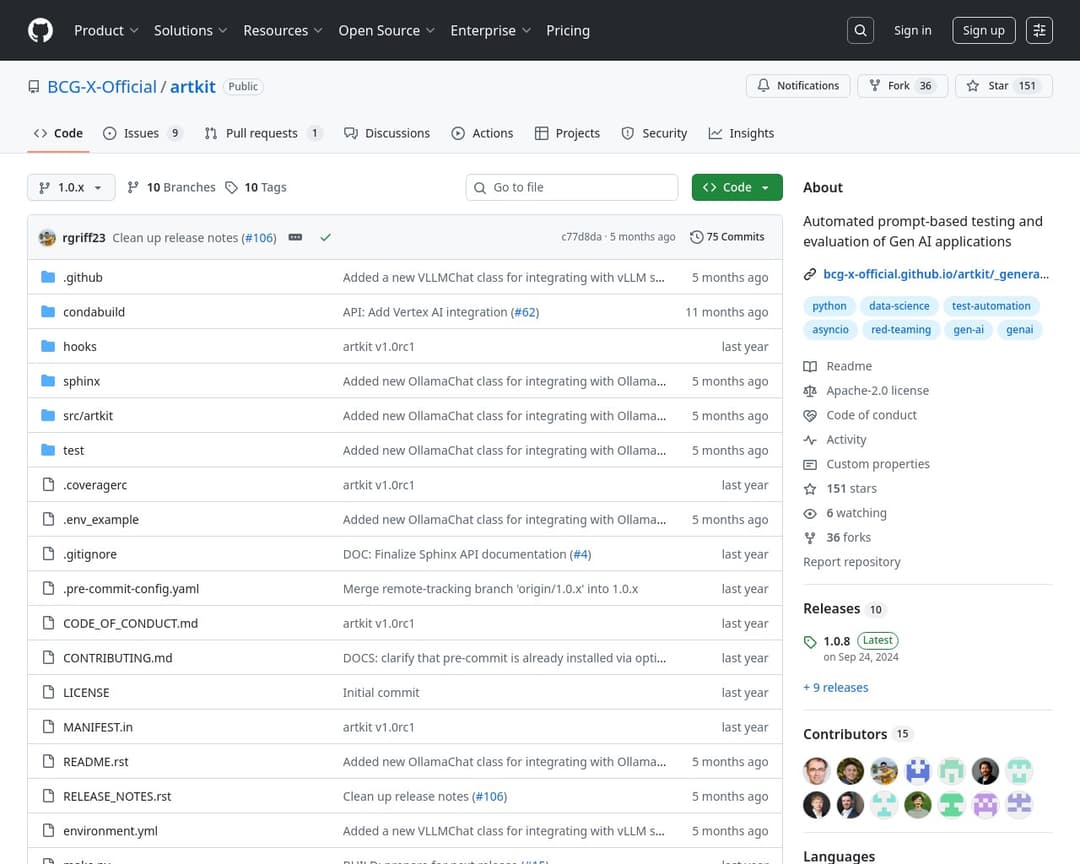Image resolution: width=1080 pixels, height=864 pixels.
Task: Click the GitHub logo icon
Action: (40, 31)
